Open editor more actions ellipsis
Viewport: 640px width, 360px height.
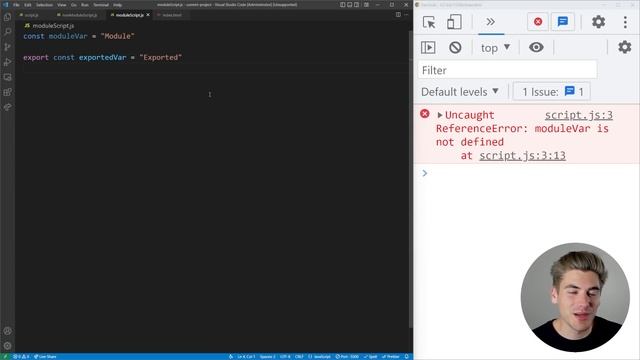point(406,15)
